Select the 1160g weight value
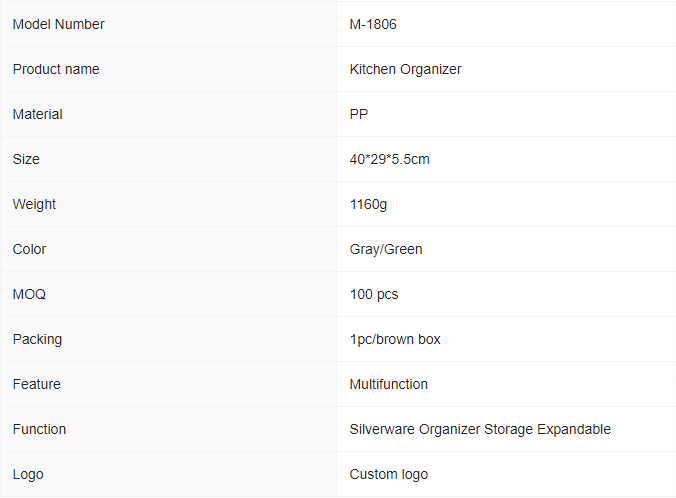 [368, 204]
